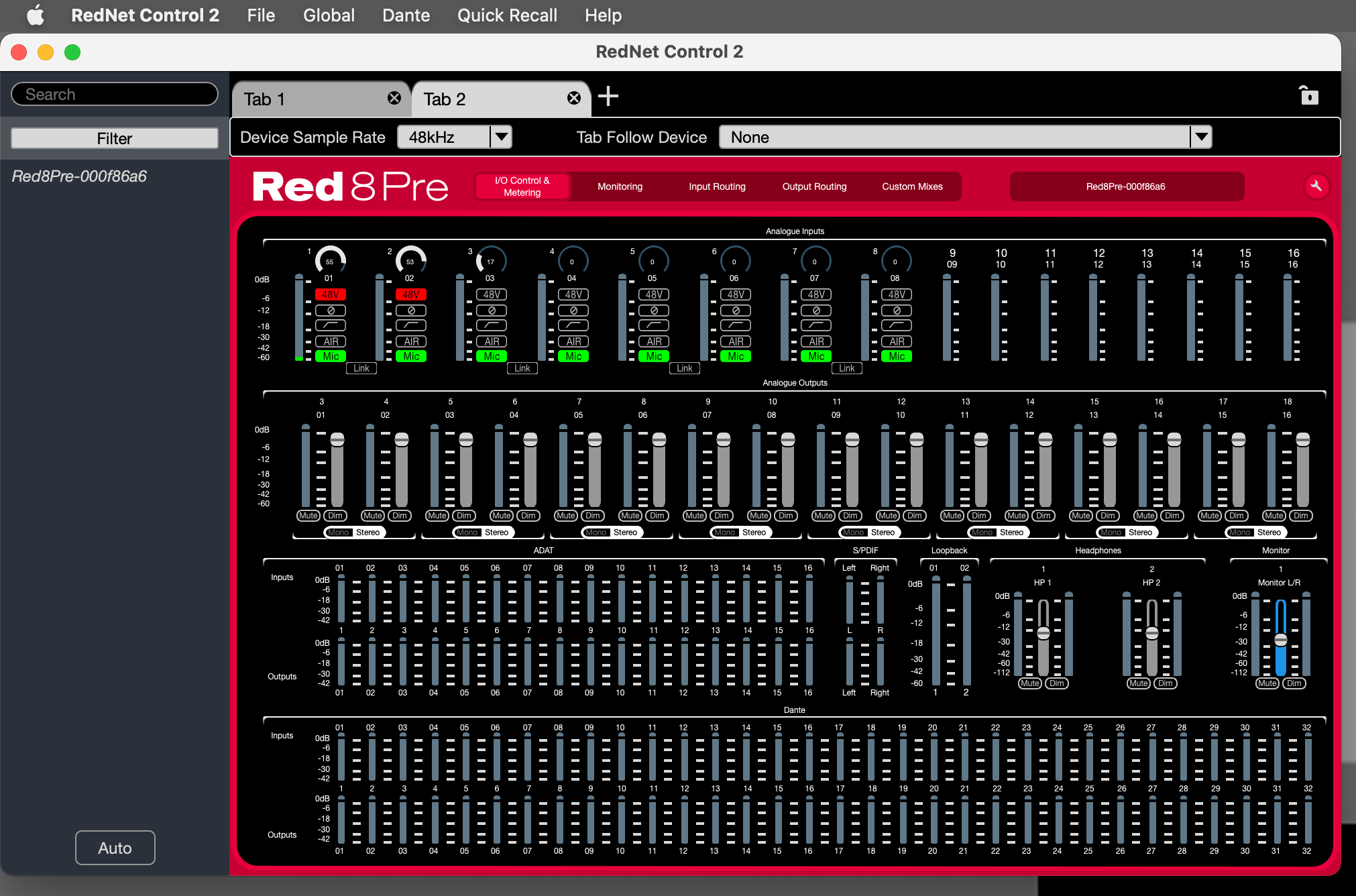
Task: Toggle phase invert on analogue input 05
Action: tap(654, 311)
